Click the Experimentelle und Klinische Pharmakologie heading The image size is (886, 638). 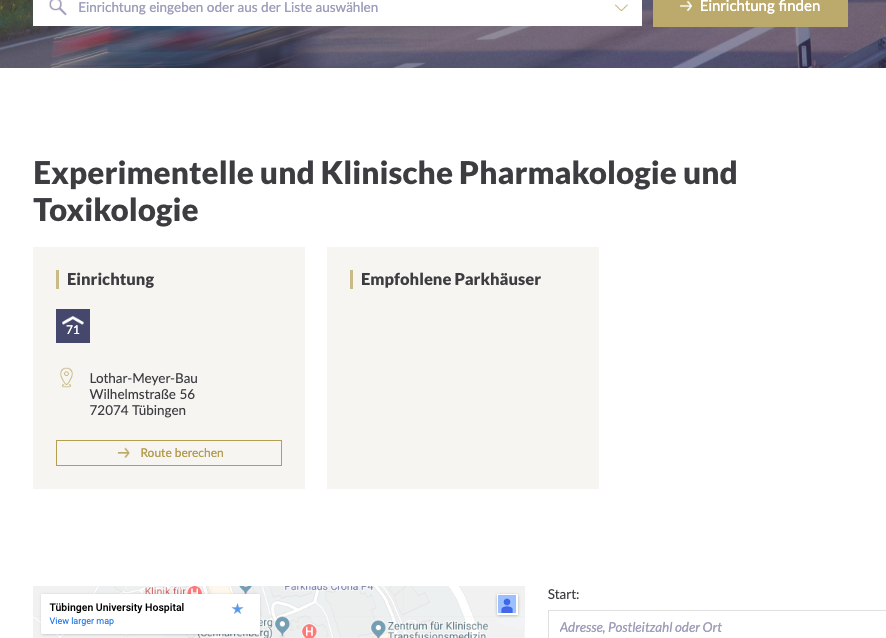coord(385,191)
